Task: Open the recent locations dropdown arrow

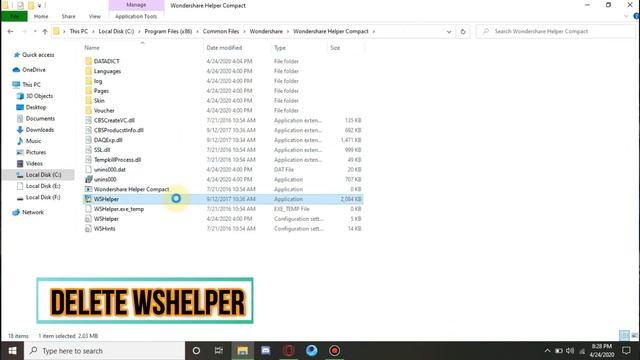Action: 35,31
